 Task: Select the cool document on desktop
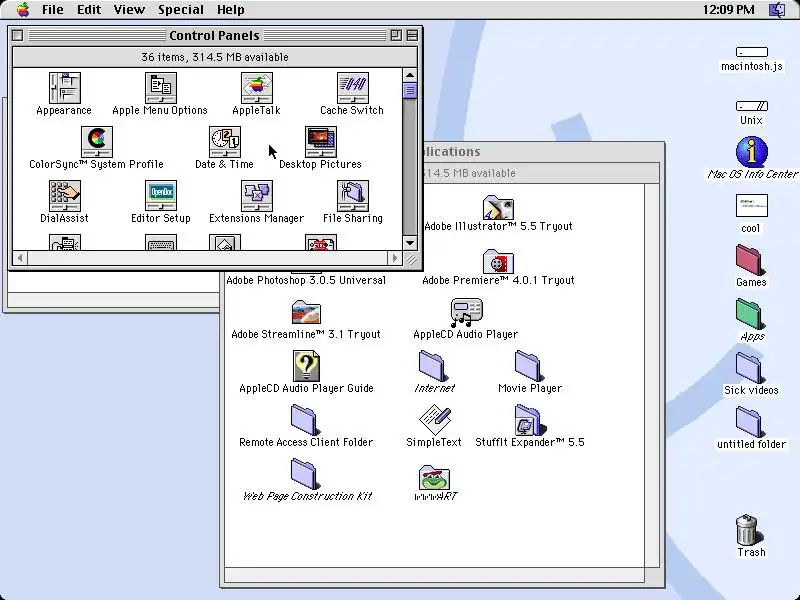[x=752, y=206]
